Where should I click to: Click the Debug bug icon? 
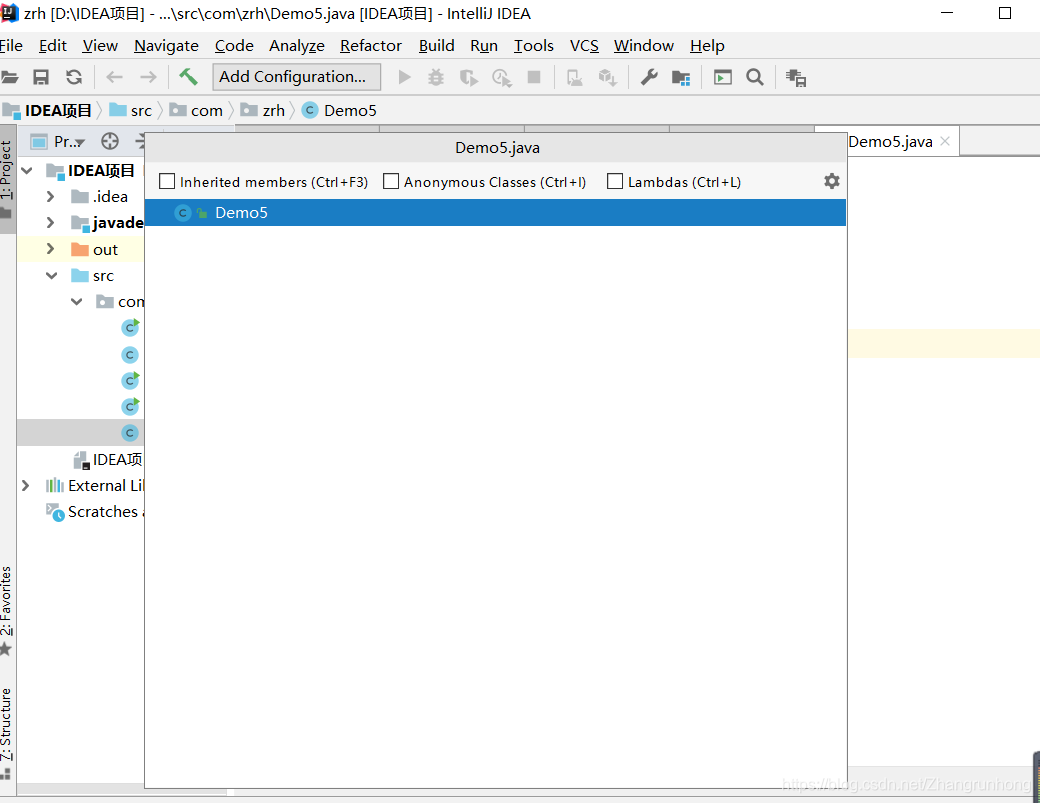point(436,78)
